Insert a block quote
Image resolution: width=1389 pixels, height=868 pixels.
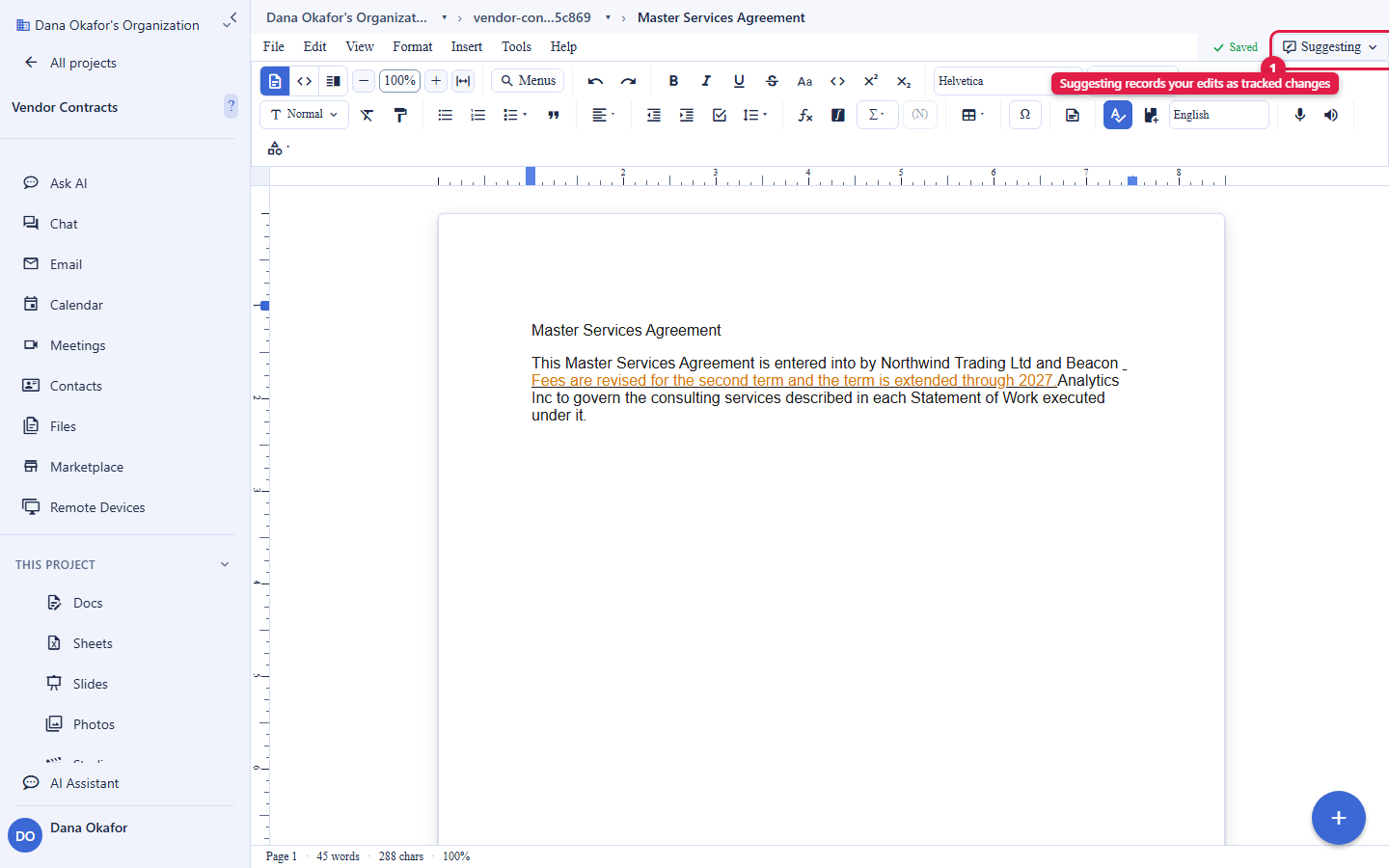coord(554,115)
